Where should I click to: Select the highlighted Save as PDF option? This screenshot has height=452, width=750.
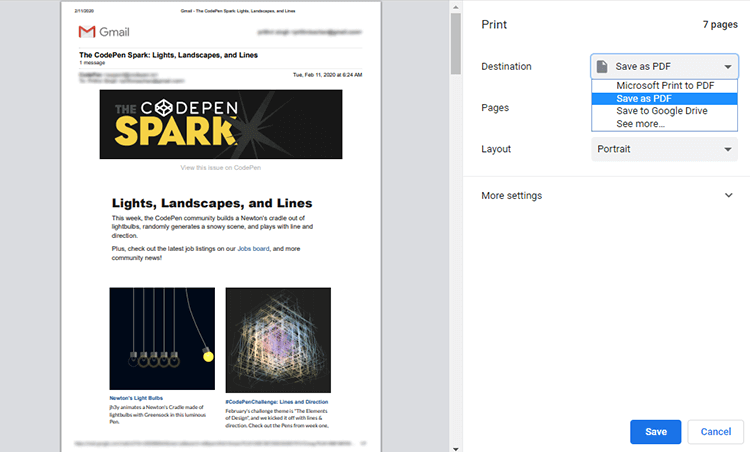[664, 99]
